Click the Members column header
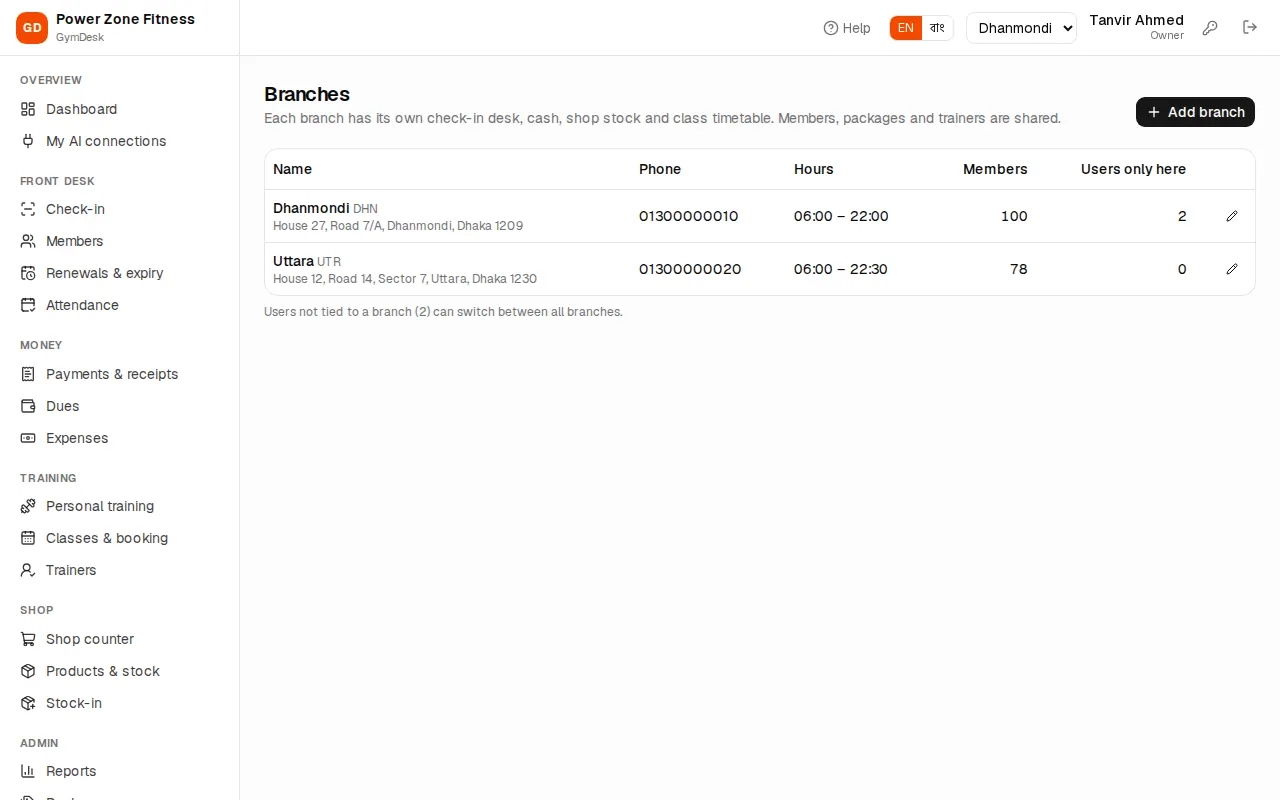The height and width of the screenshot is (800, 1280). (x=995, y=169)
